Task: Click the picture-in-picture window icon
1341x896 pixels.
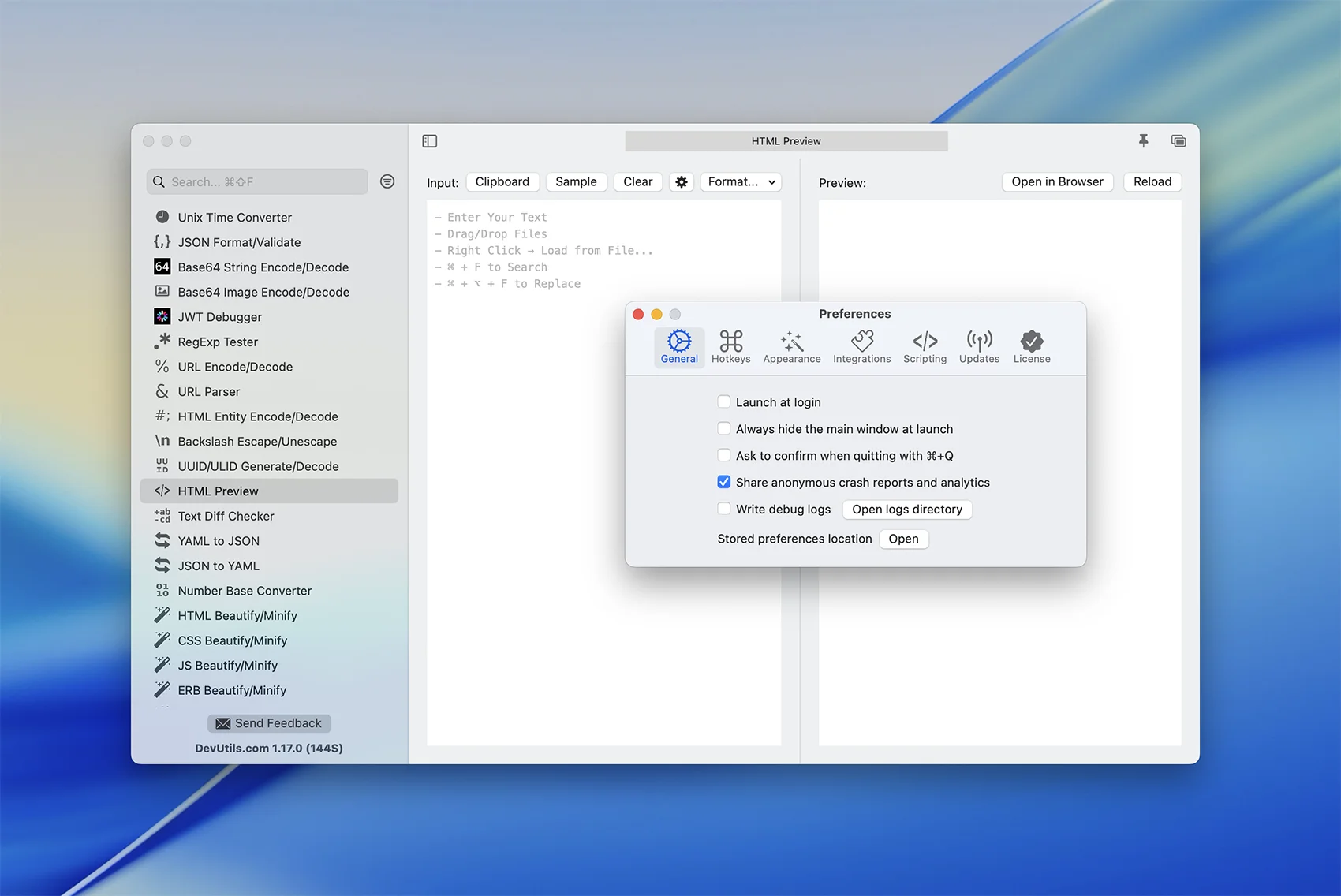Action: (1178, 140)
